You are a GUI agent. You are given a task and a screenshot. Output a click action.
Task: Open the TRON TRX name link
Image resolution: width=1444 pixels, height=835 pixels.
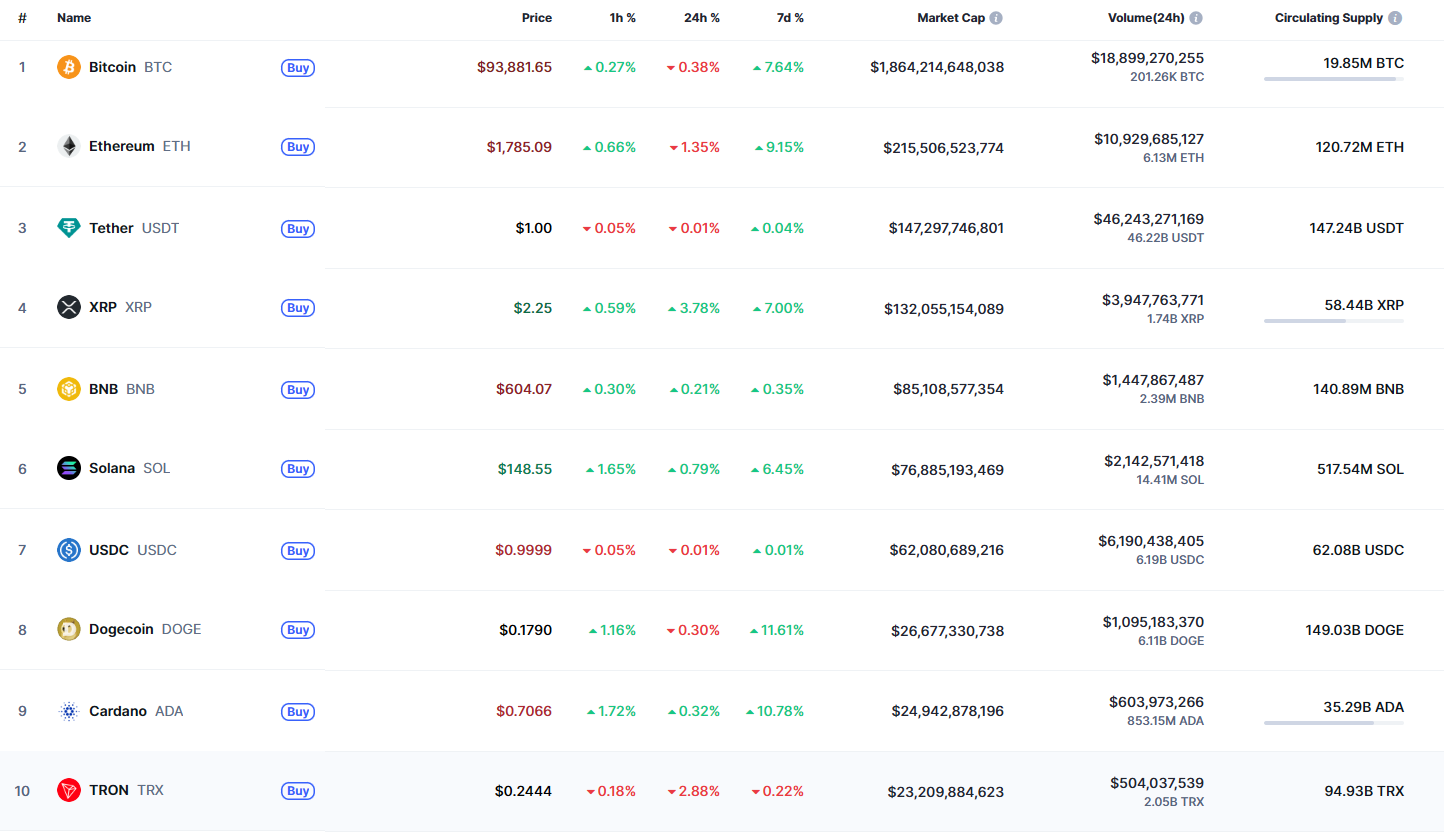pyautogui.click(x=126, y=790)
